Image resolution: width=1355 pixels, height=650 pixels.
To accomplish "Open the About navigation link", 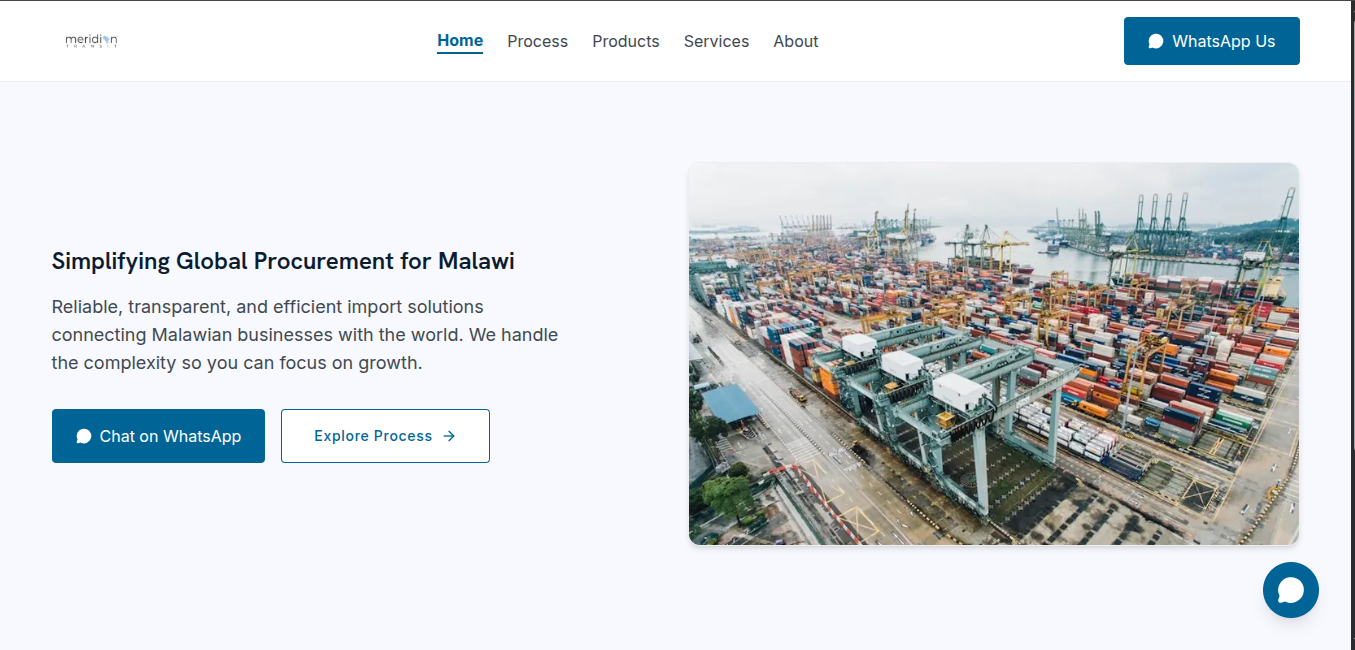I will coord(796,41).
